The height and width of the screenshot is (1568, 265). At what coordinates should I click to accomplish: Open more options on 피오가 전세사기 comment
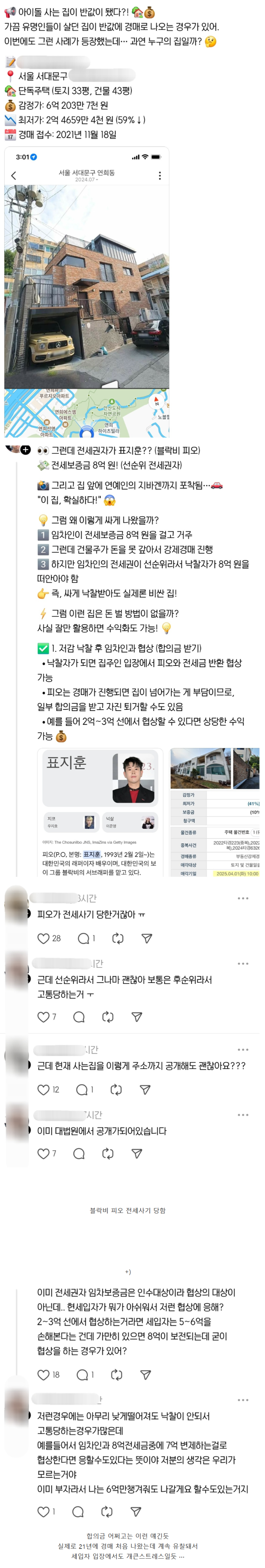pyautogui.click(x=243, y=898)
